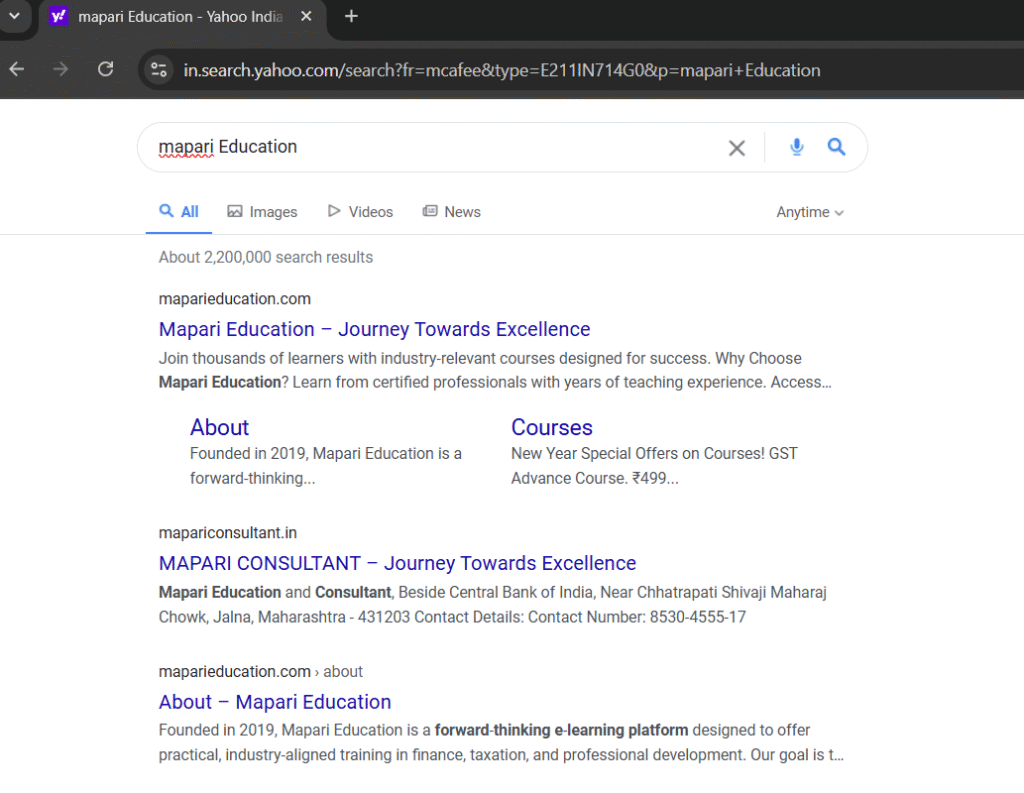Open the tab search chevron dropdown

click(14, 17)
